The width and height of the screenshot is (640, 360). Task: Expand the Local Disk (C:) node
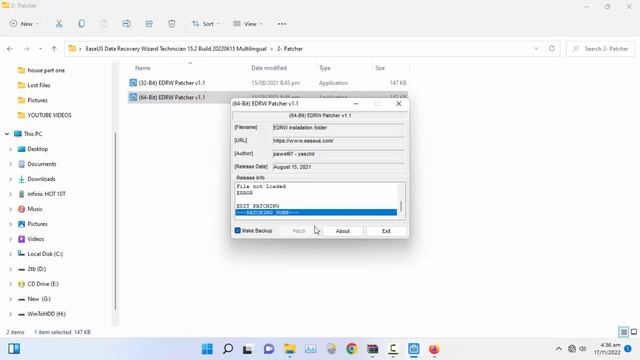click(x=11, y=254)
